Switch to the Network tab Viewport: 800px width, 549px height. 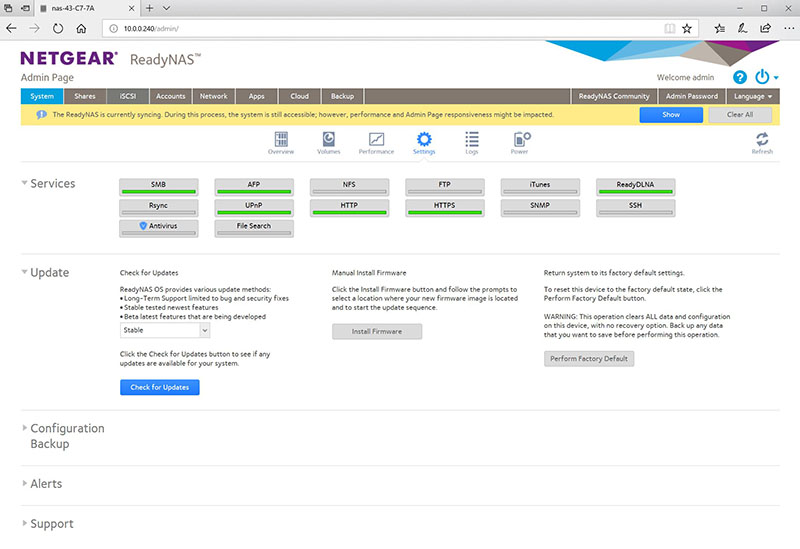(x=213, y=97)
